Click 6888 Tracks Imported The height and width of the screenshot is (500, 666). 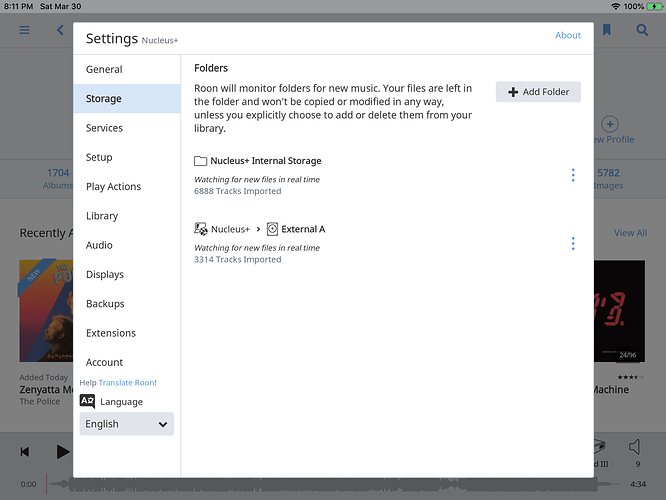[237, 191]
